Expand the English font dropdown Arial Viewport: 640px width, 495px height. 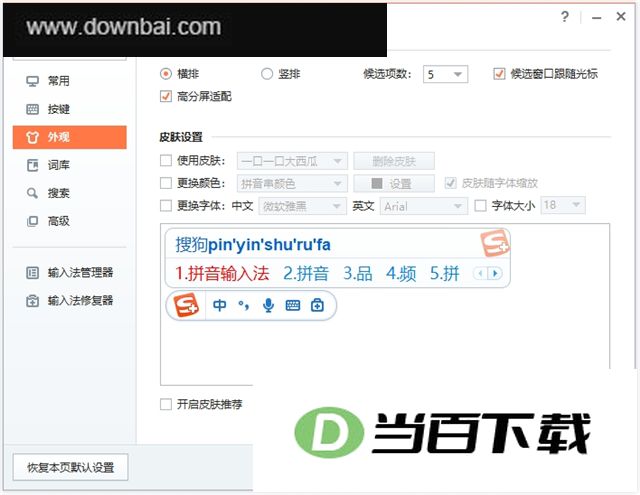424,206
